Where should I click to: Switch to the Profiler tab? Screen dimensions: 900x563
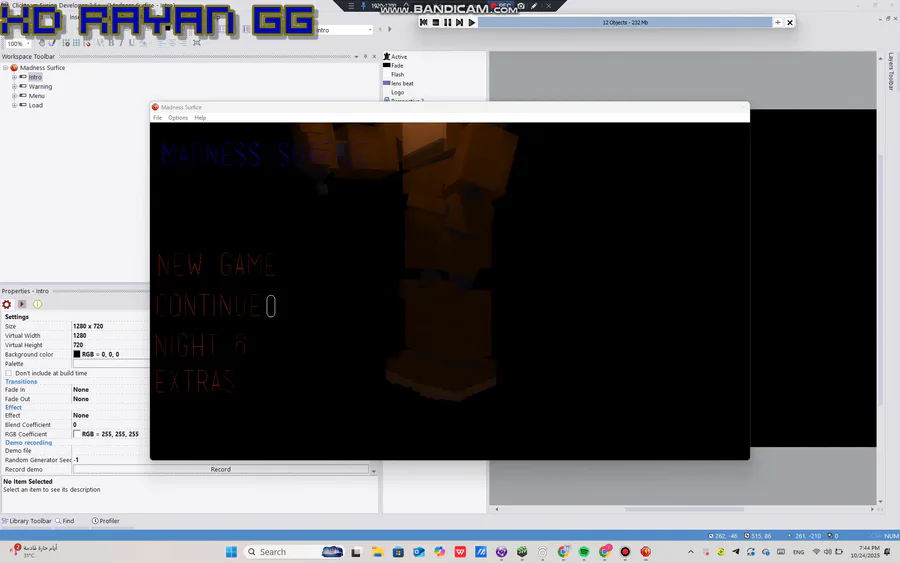(106, 521)
